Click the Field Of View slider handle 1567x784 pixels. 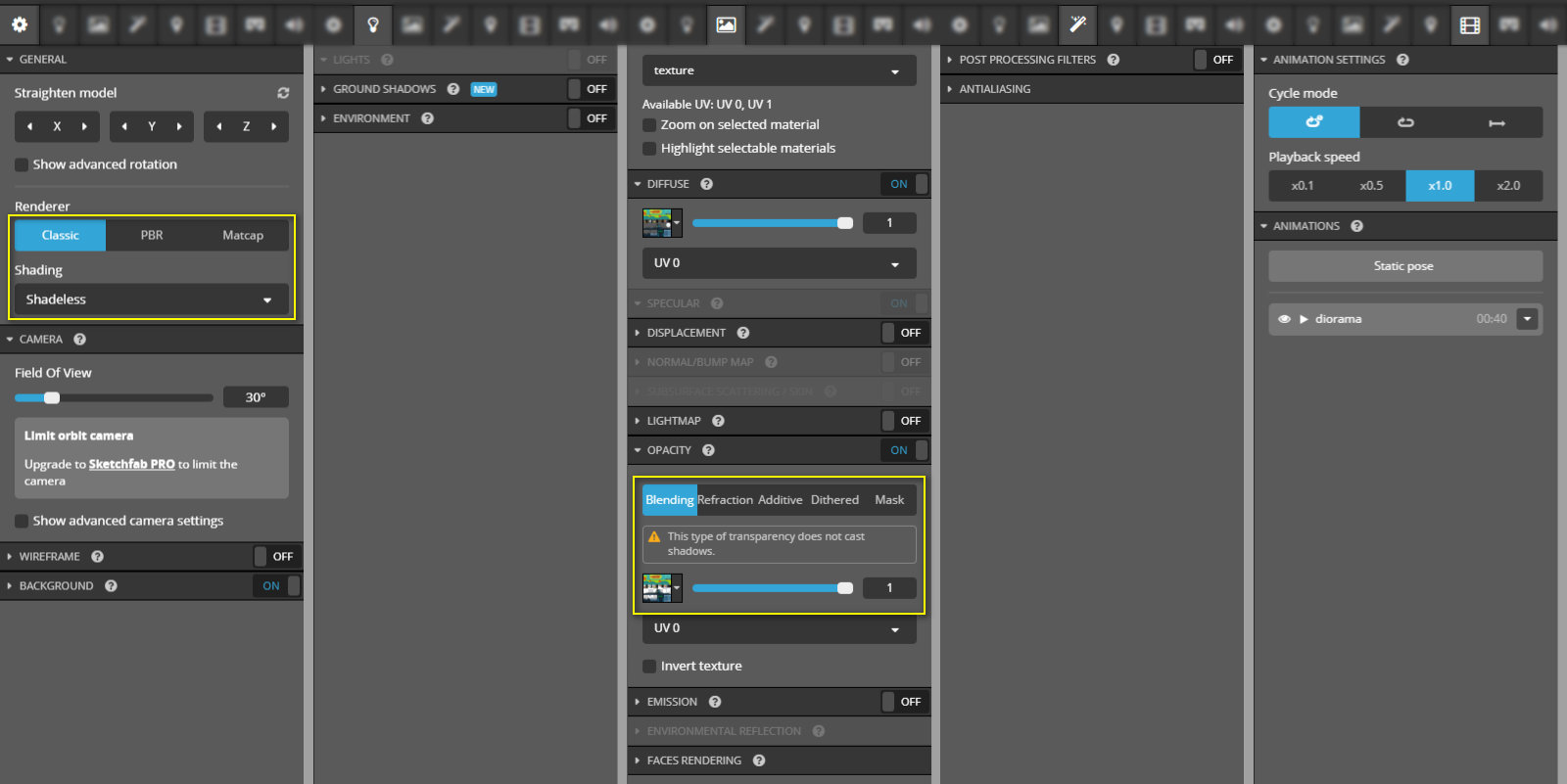[x=52, y=397]
